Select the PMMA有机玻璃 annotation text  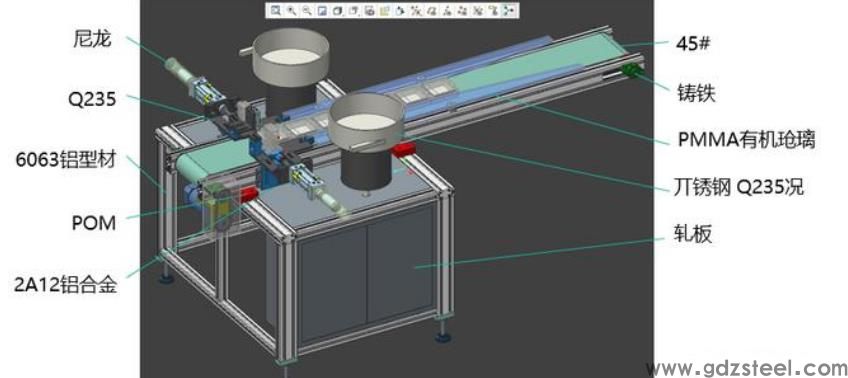[746, 140]
